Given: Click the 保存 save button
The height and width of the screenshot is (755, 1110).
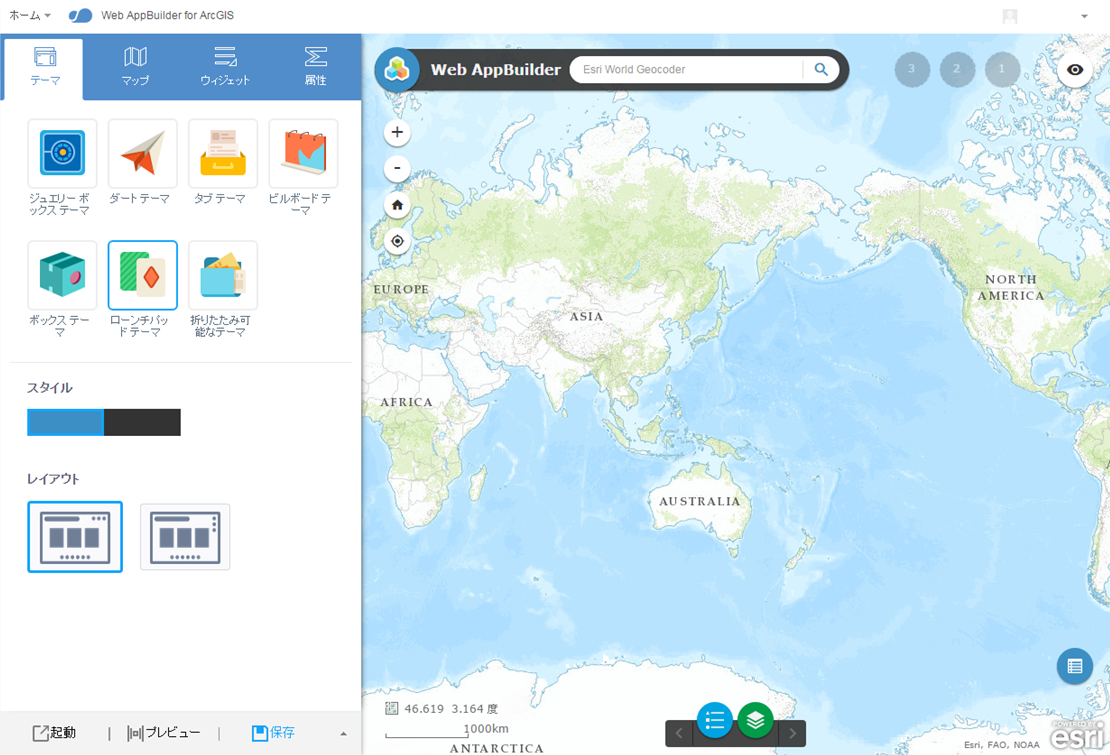Looking at the screenshot, I should click(x=273, y=733).
